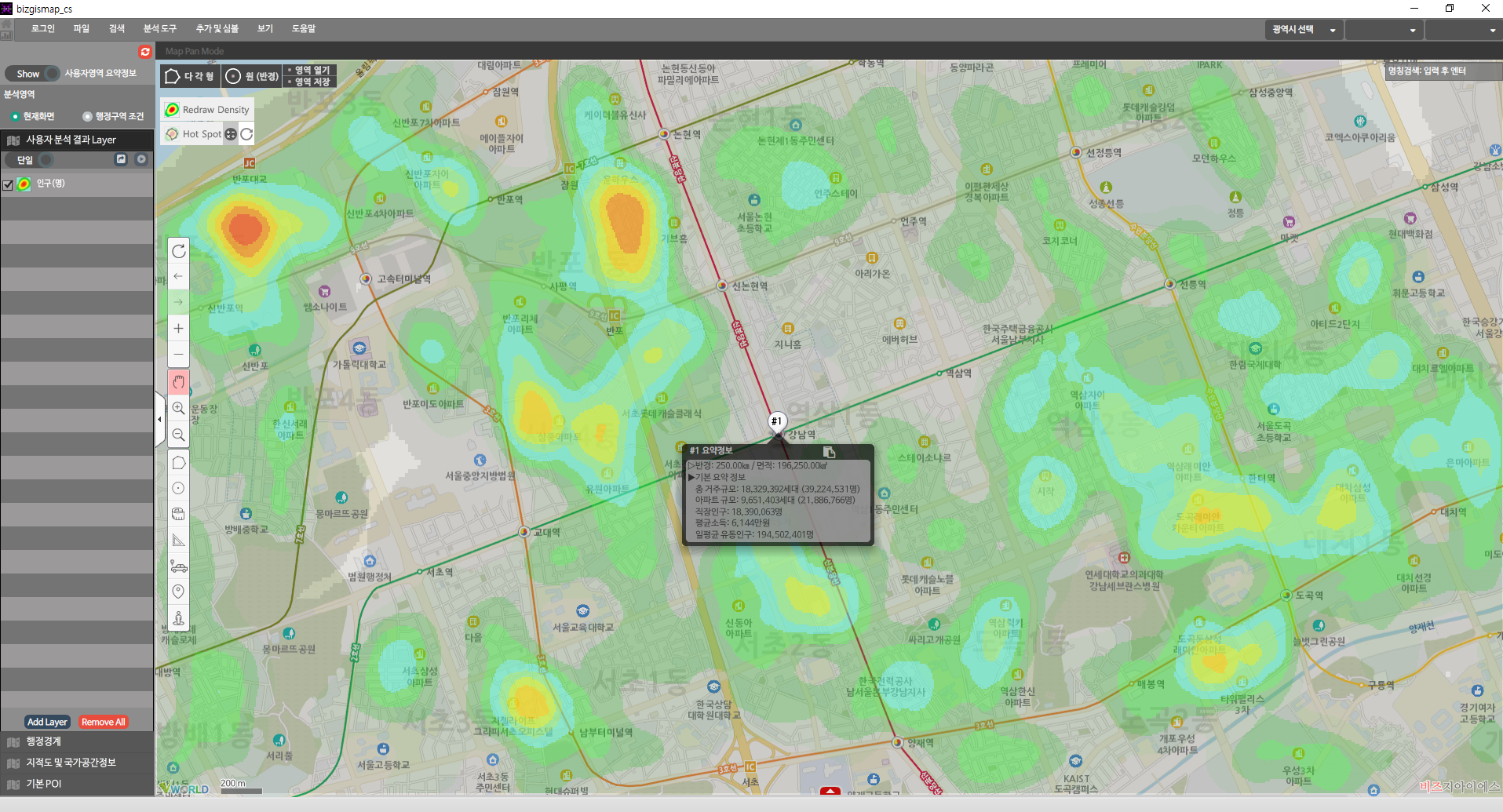The image size is (1503, 812).
Task: Click the red refresh icon in left panel
Action: click(x=144, y=52)
